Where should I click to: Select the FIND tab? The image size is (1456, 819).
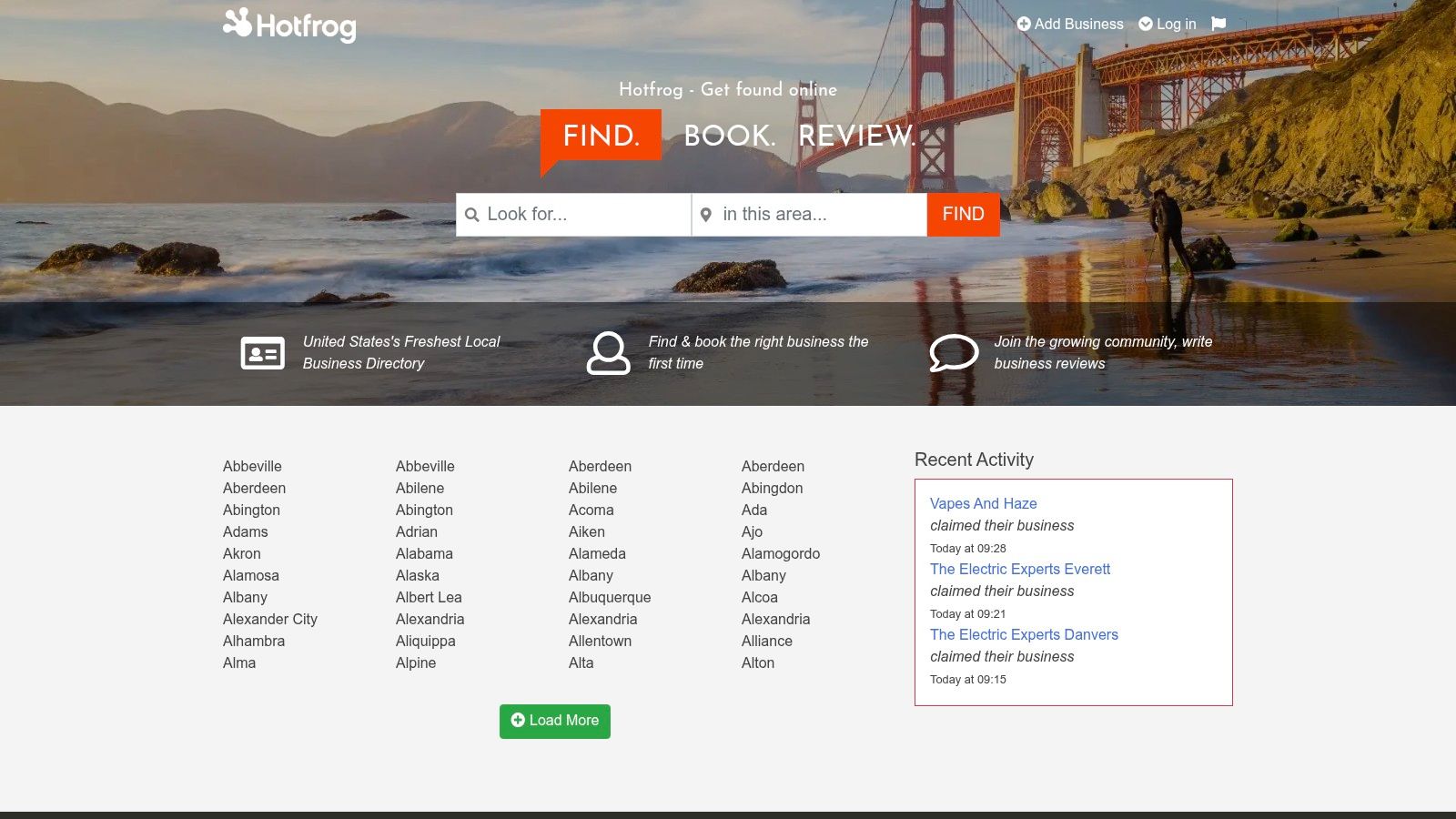601,136
